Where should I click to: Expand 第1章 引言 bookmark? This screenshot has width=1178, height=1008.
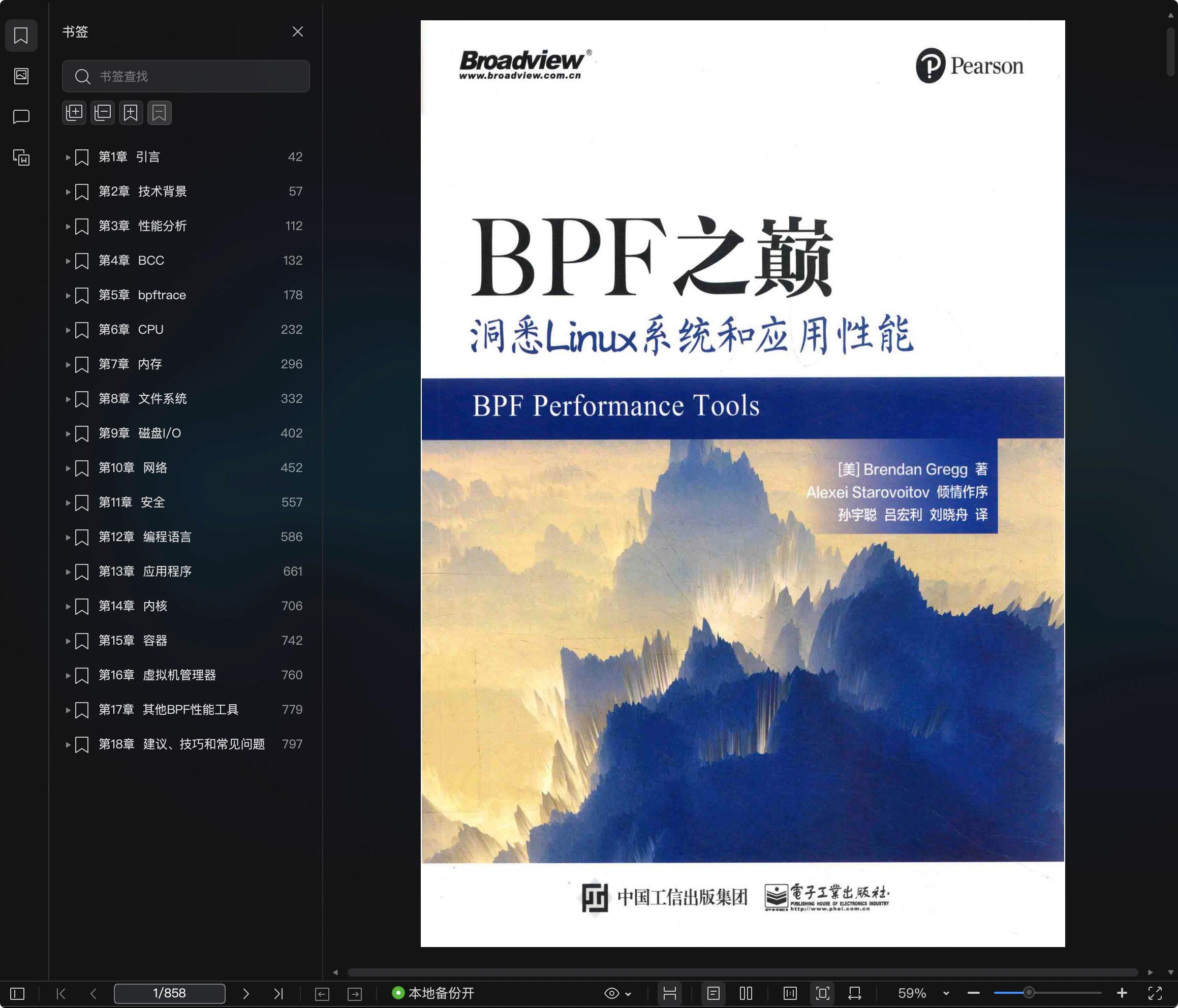[68, 157]
